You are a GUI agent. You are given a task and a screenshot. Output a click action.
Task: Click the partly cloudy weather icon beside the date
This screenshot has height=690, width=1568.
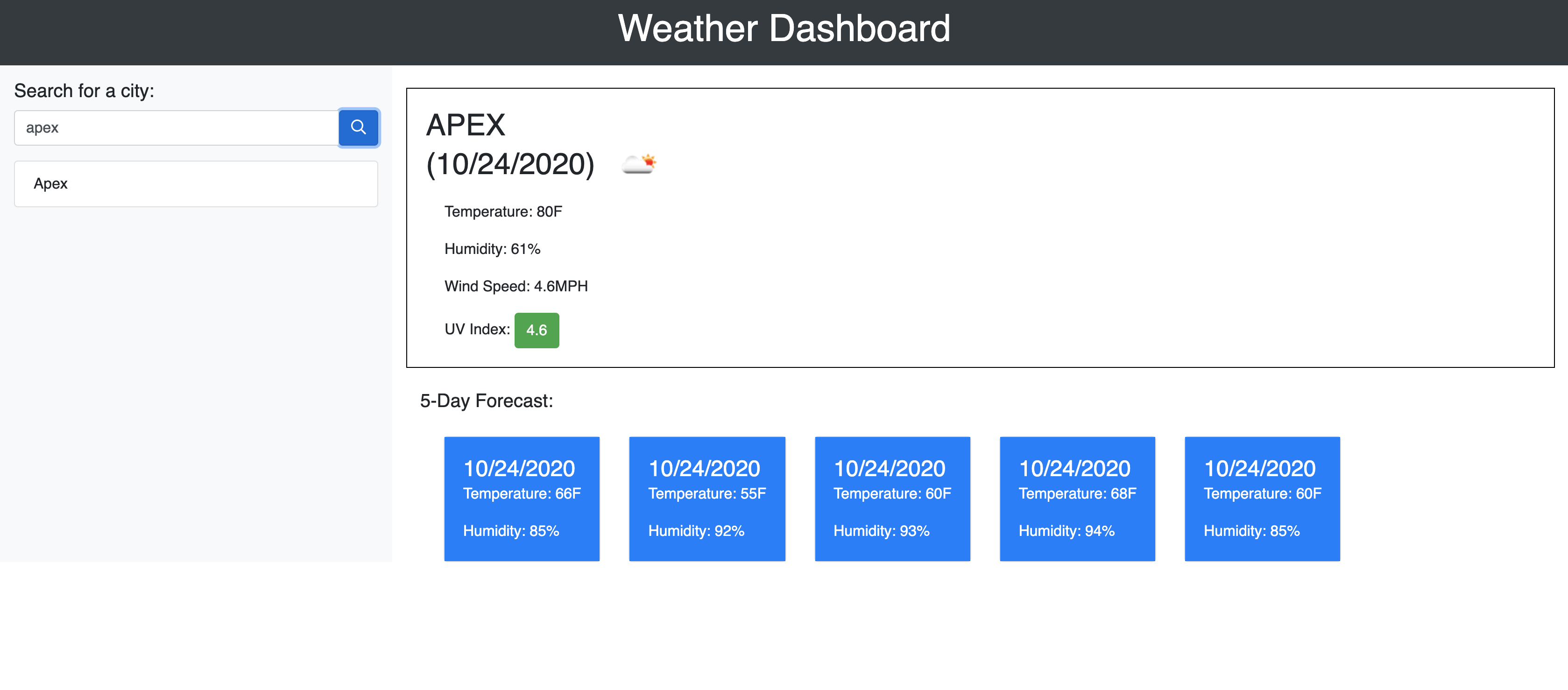point(638,163)
